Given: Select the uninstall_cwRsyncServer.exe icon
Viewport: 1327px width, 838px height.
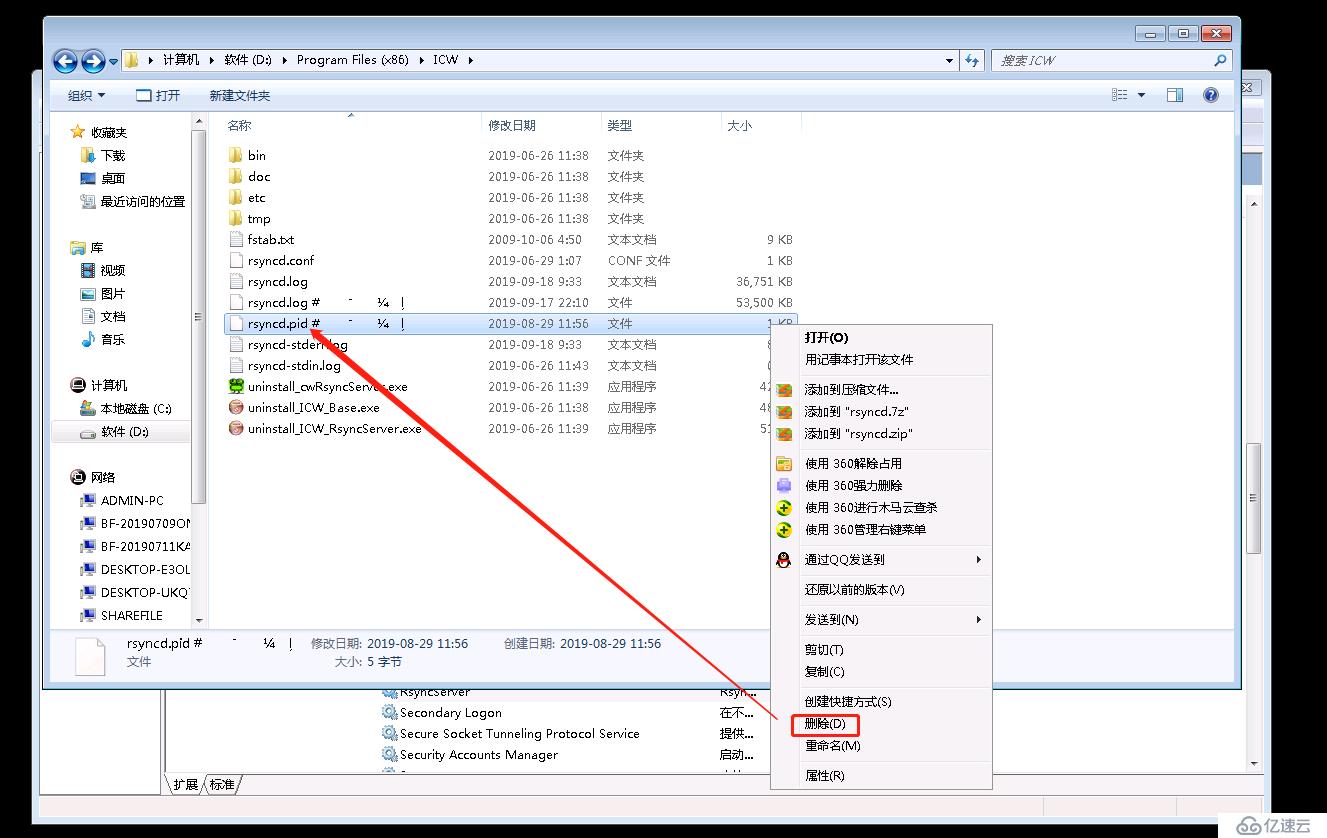Looking at the screenshot, I should point(236,386).
